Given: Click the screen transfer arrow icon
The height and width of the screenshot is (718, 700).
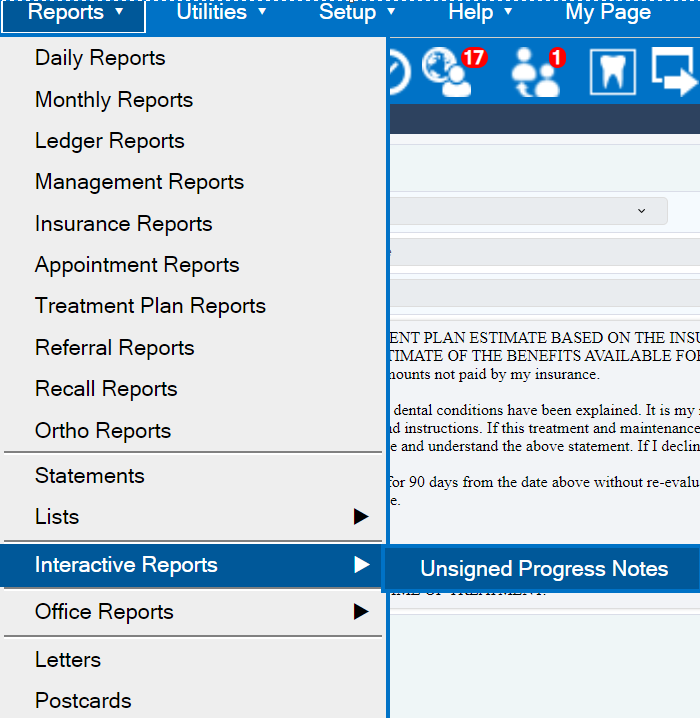Looking at the screenshot, I should point(674,72).
